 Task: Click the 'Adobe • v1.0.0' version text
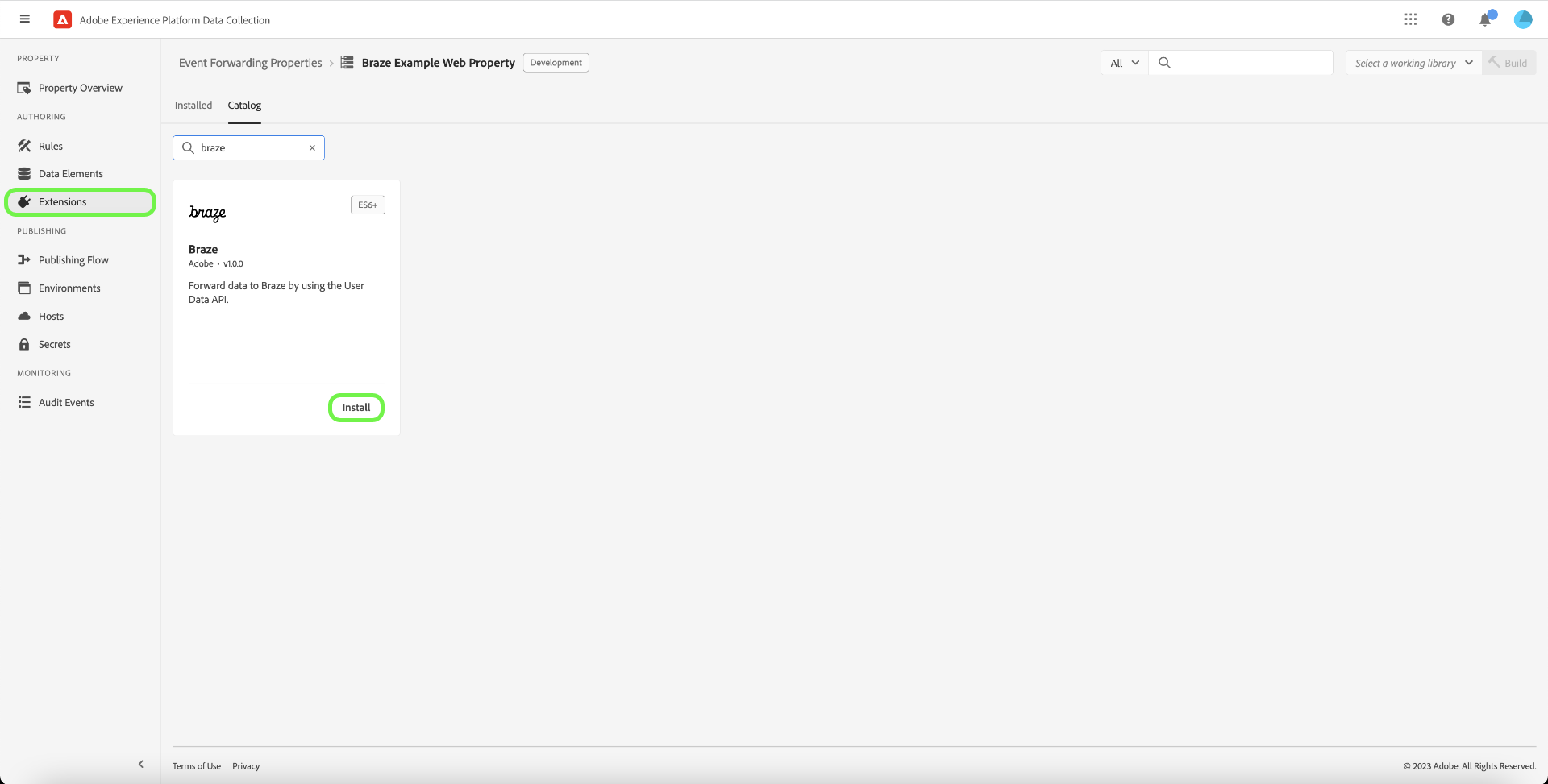coord(216,264)
